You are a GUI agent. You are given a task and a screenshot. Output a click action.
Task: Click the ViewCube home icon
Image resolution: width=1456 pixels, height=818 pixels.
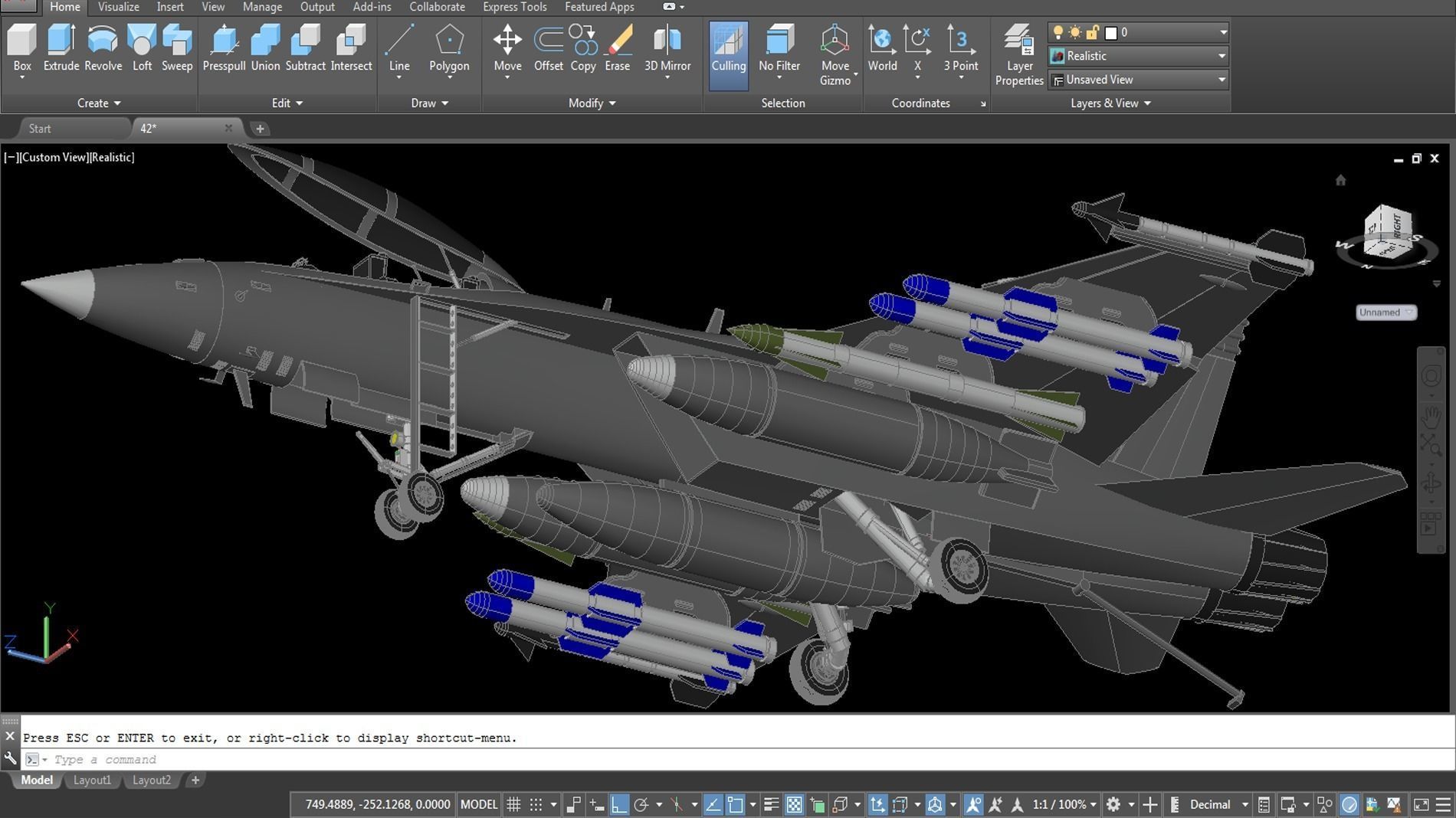(1340, 181)
